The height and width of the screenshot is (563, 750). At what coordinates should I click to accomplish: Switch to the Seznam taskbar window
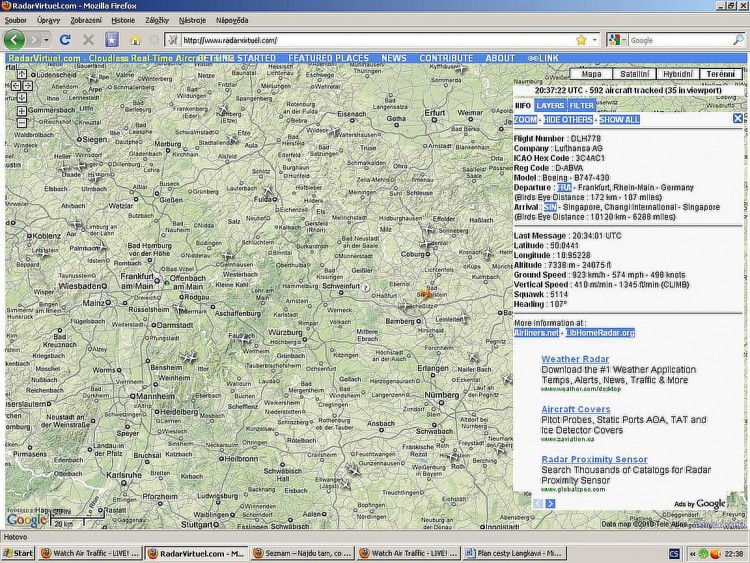pos(301,553)
